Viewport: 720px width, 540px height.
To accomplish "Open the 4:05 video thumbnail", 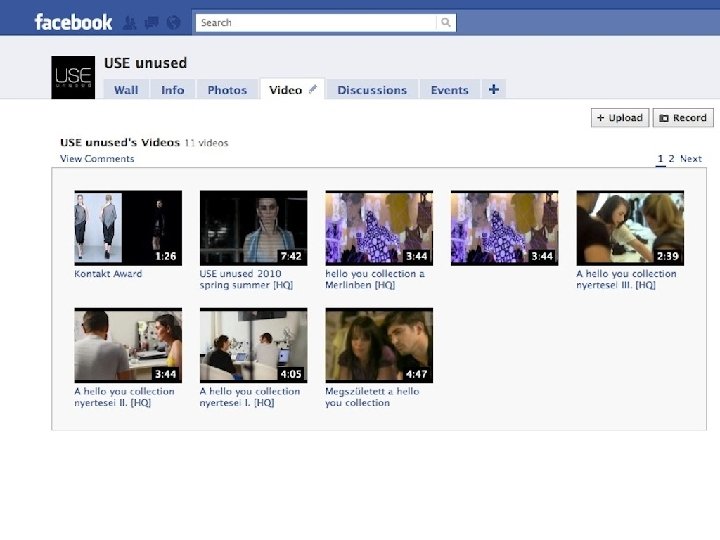I will pyautogui.click(x=253, y=345).
